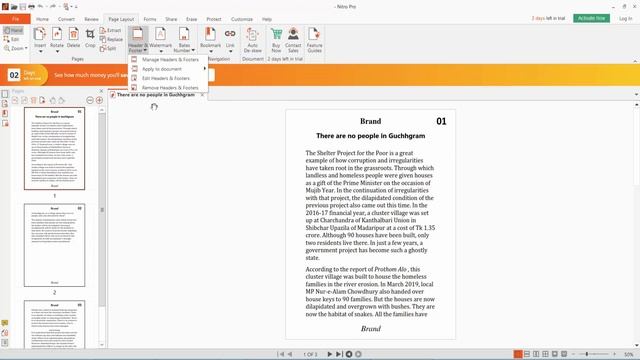Adjust the zoom slider handle
Image resolution: width=640 pixels, height=360 pixels.
(587, 354)
